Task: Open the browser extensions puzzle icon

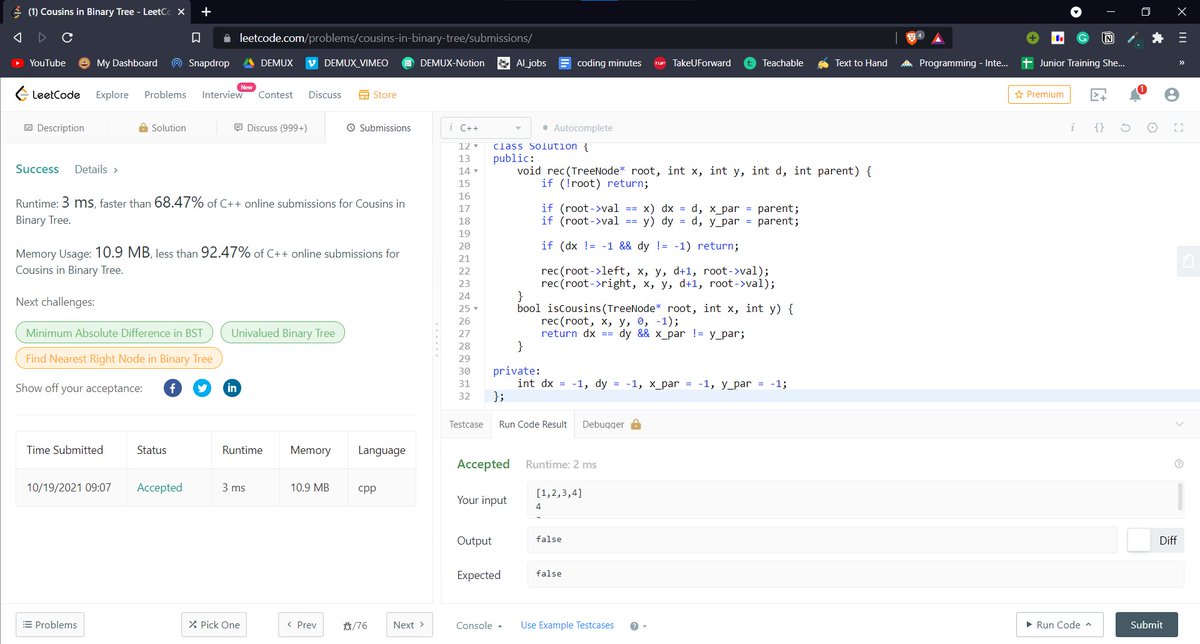Action: coord(1157,38)
